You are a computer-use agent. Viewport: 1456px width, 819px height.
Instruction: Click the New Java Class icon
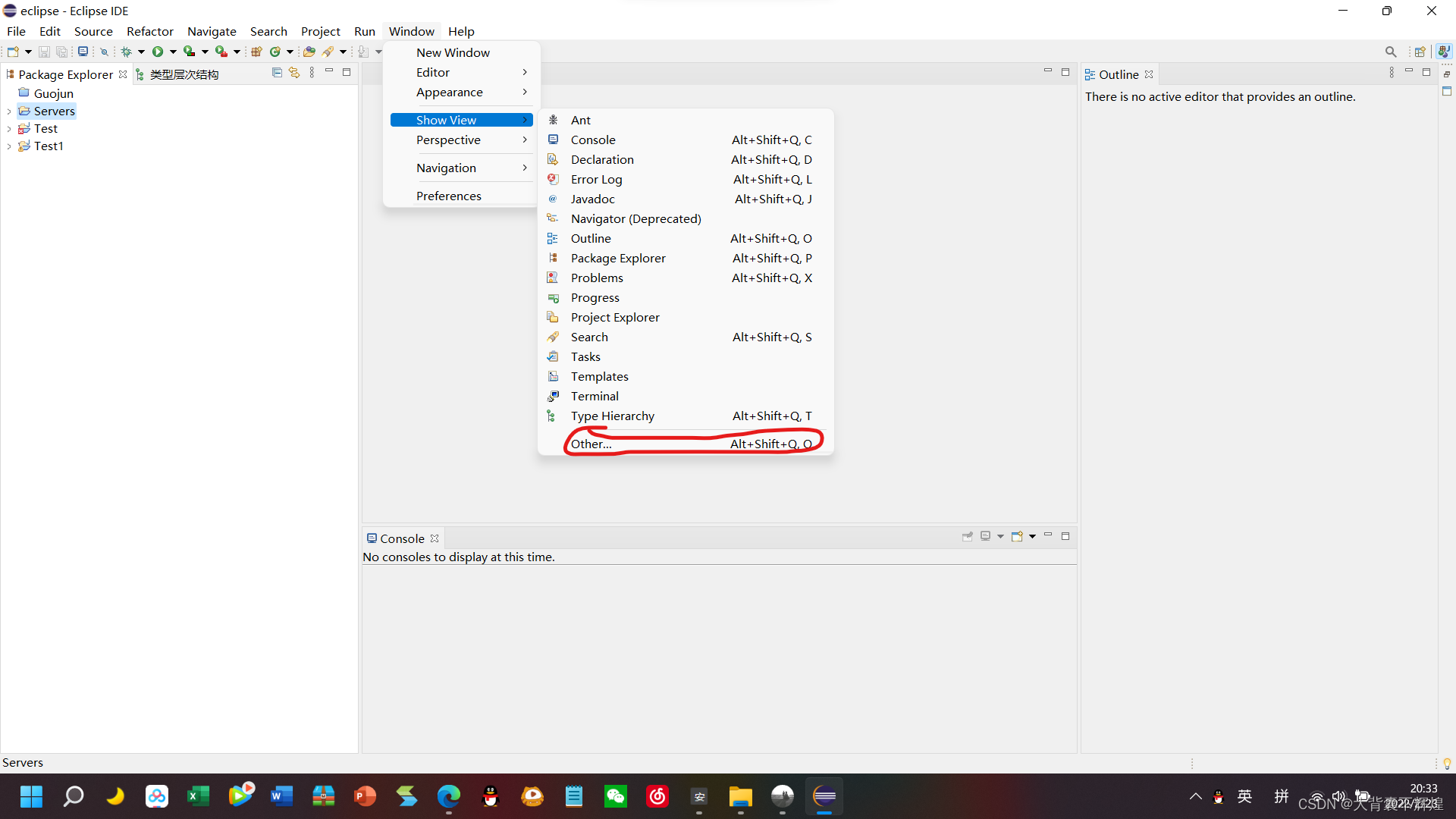[275, 52]
